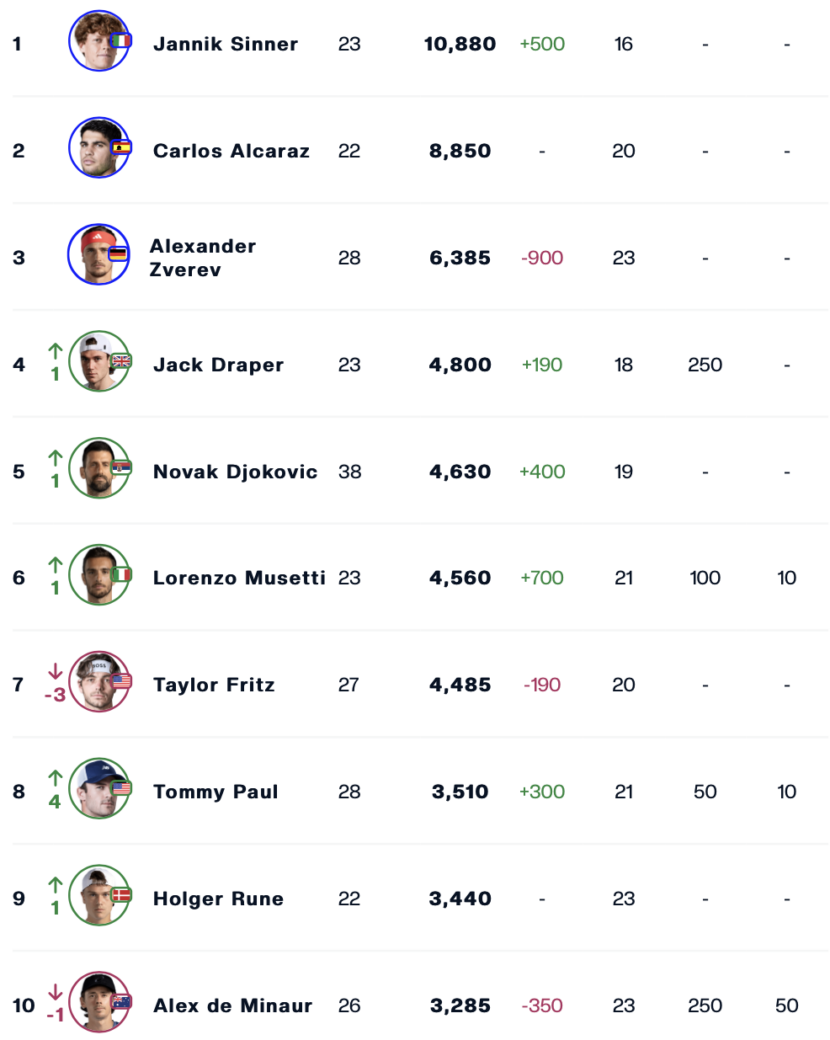
Task: Click the Australian flag on de Minaur's avatar
Action: (x=121, y=1002)
